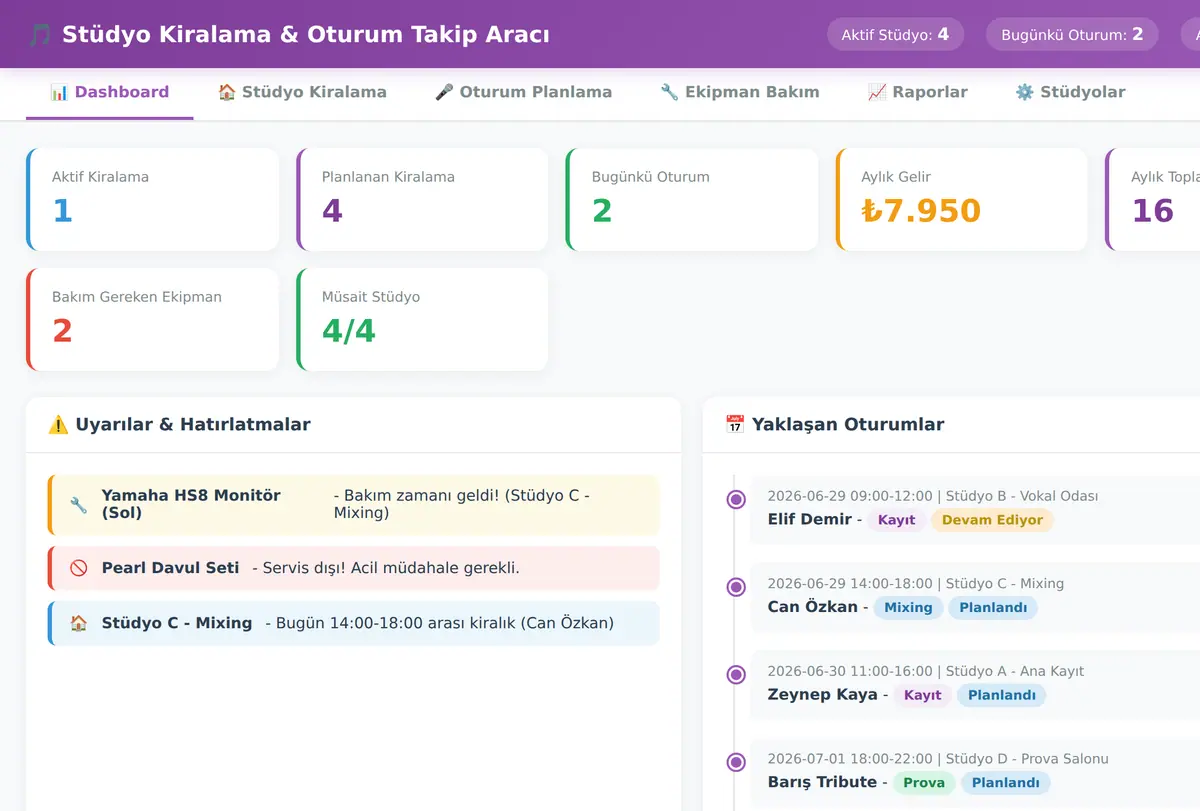
Task: Open the Bugünkü Oturum stat card
Action: point(692,199)
